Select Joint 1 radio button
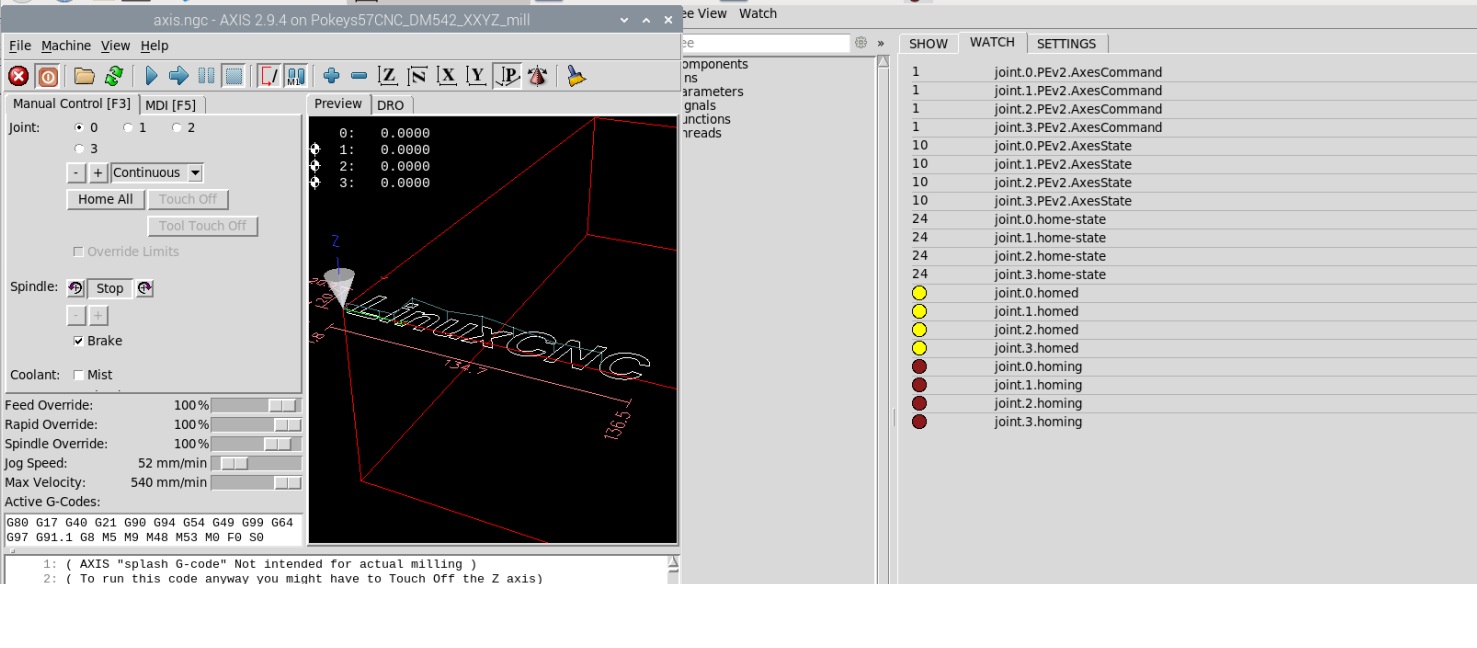The image size is (1477, 648). coord(128,128)
